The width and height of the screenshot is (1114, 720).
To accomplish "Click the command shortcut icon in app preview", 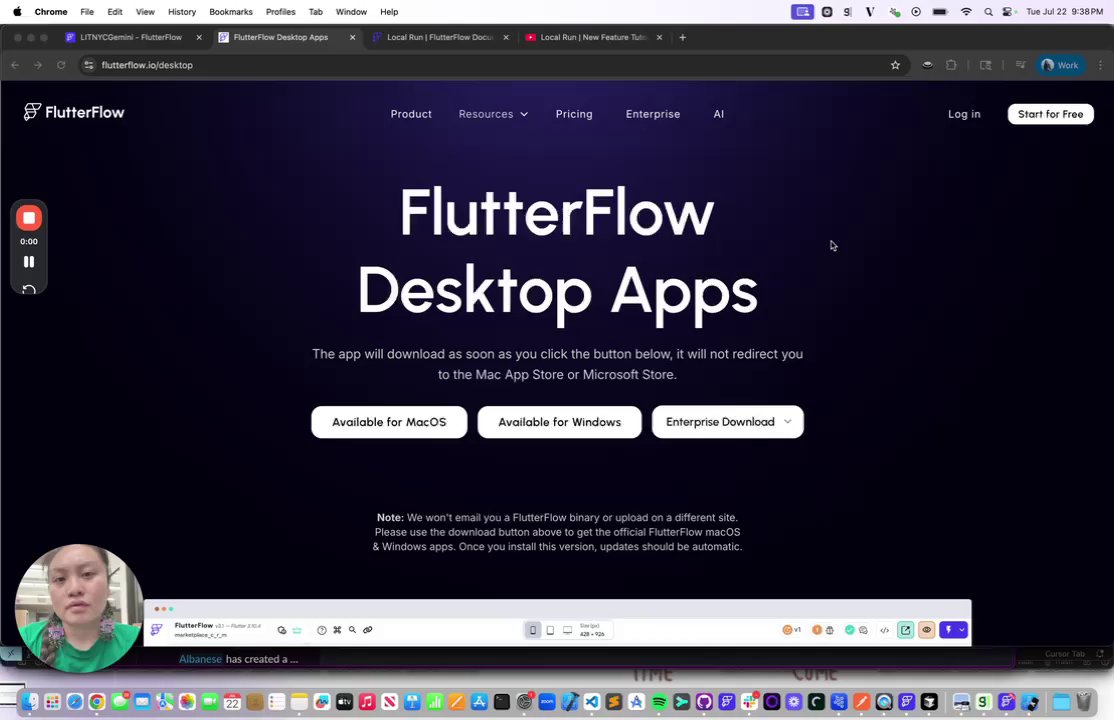I will [x=337, y=630].
